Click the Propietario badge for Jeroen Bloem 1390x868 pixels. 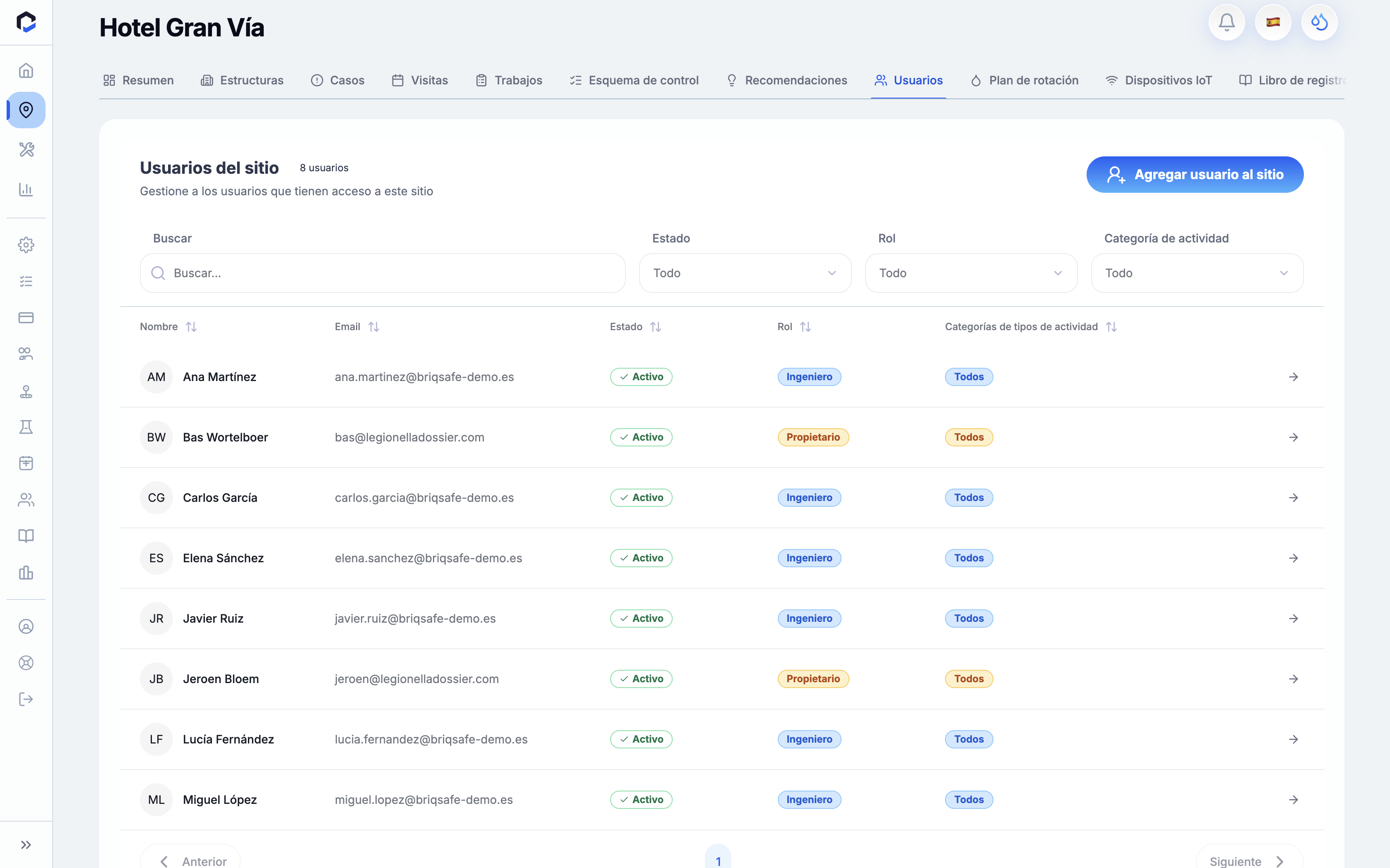[813, 679]
